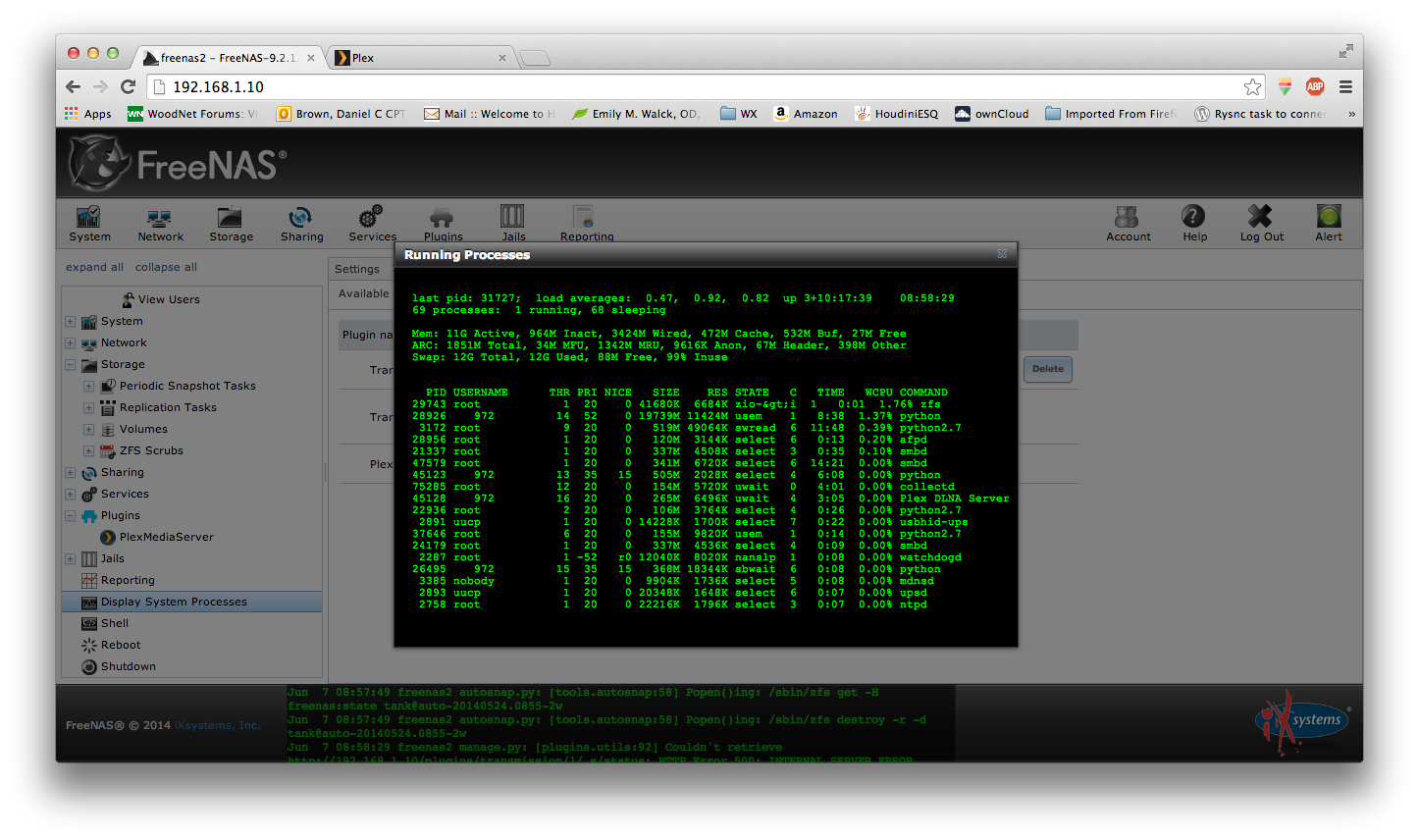Expand the Jails tree node
The image size is (1419, 840).
71,559
